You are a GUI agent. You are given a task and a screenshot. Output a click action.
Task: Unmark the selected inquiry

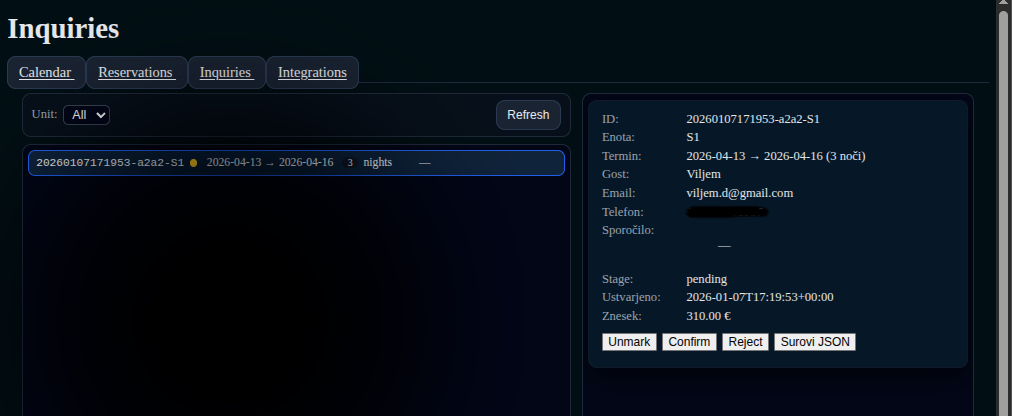(629, 342)
